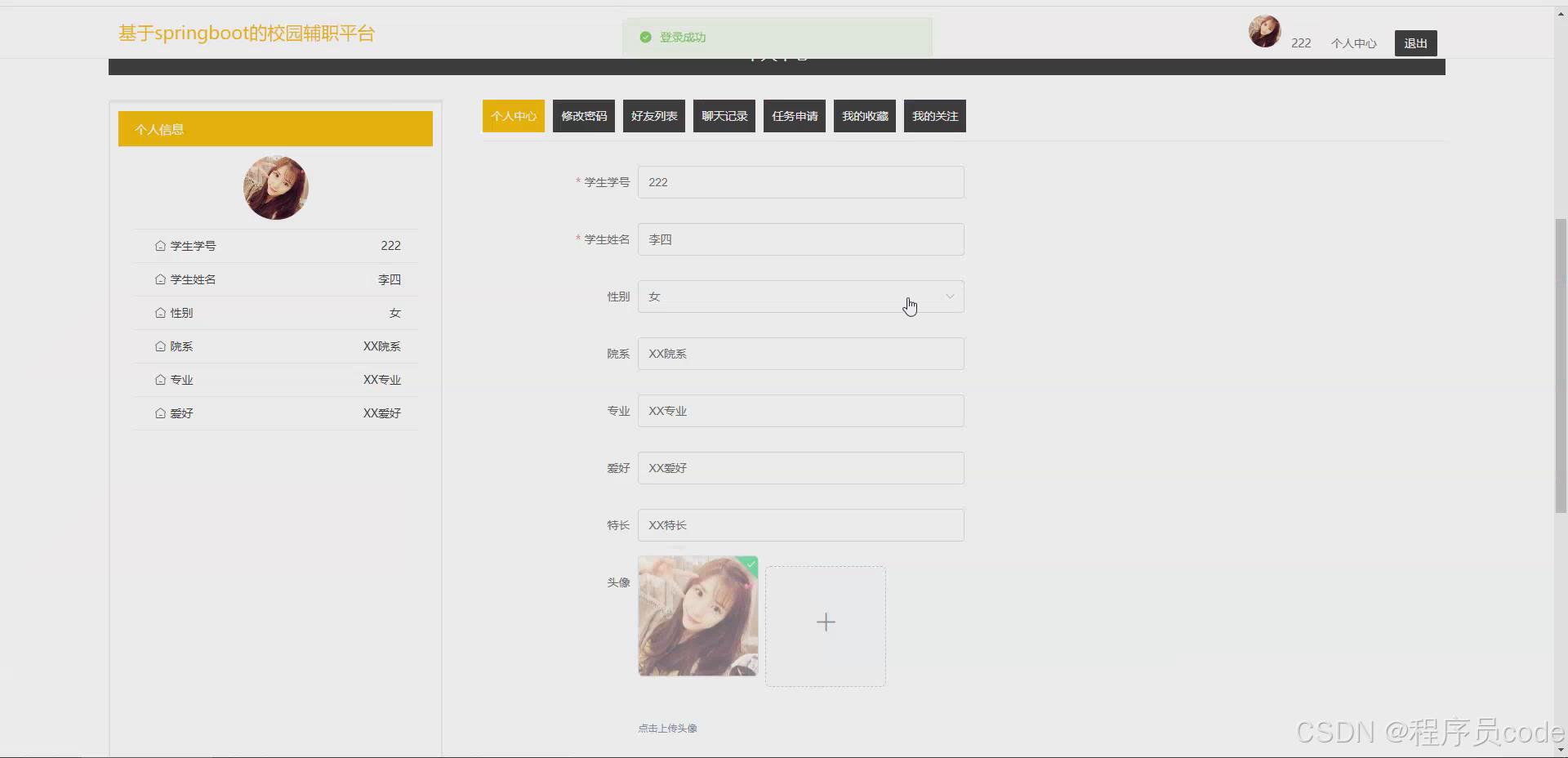The height and width of the screenshot is (758, 1568).
Task: Click the page vertical scrollbar thumb
Action: coord(1561,365)
